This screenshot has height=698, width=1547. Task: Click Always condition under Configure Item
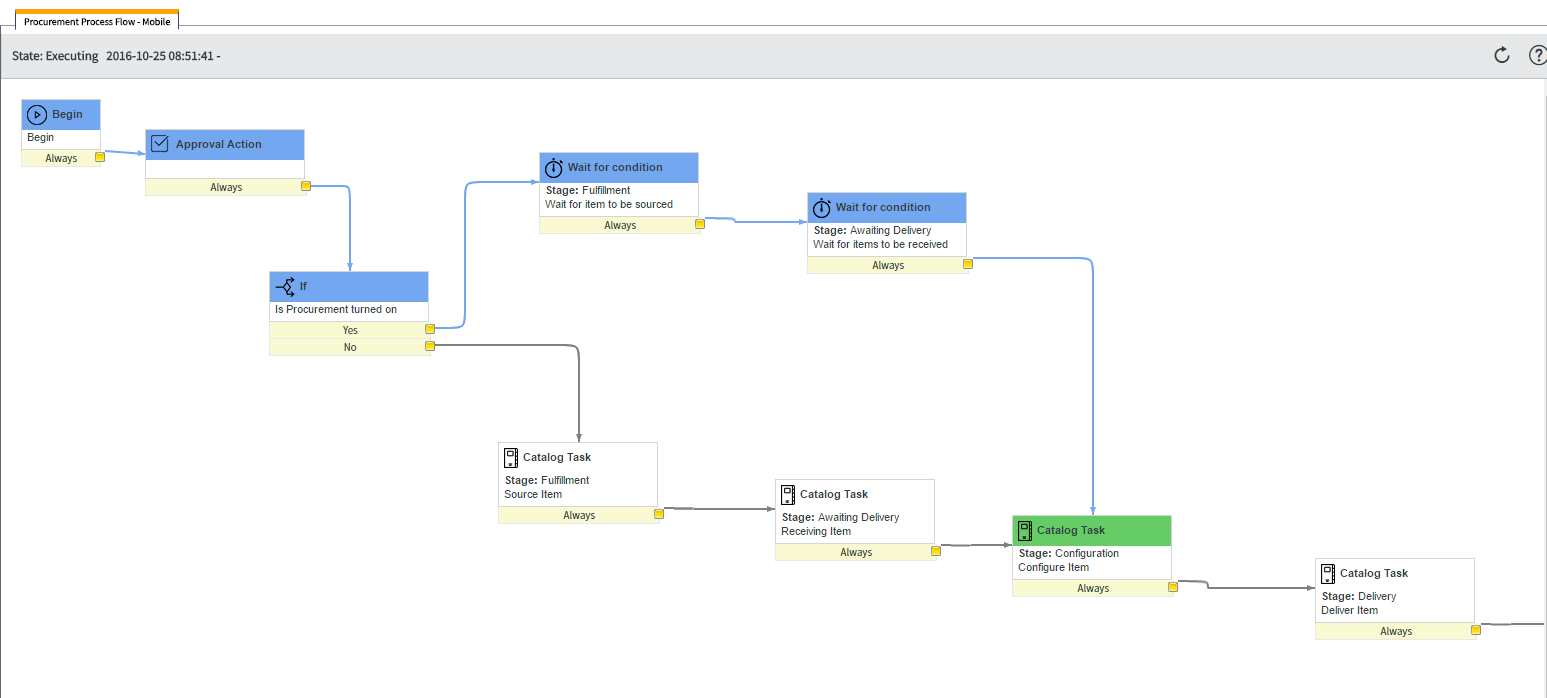(x=1093, y=588)
